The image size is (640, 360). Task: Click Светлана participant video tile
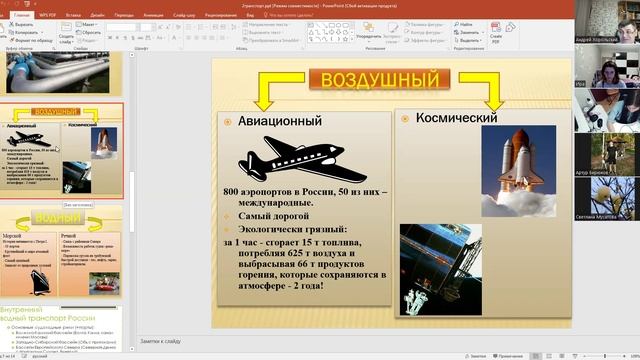coord(607,199)
